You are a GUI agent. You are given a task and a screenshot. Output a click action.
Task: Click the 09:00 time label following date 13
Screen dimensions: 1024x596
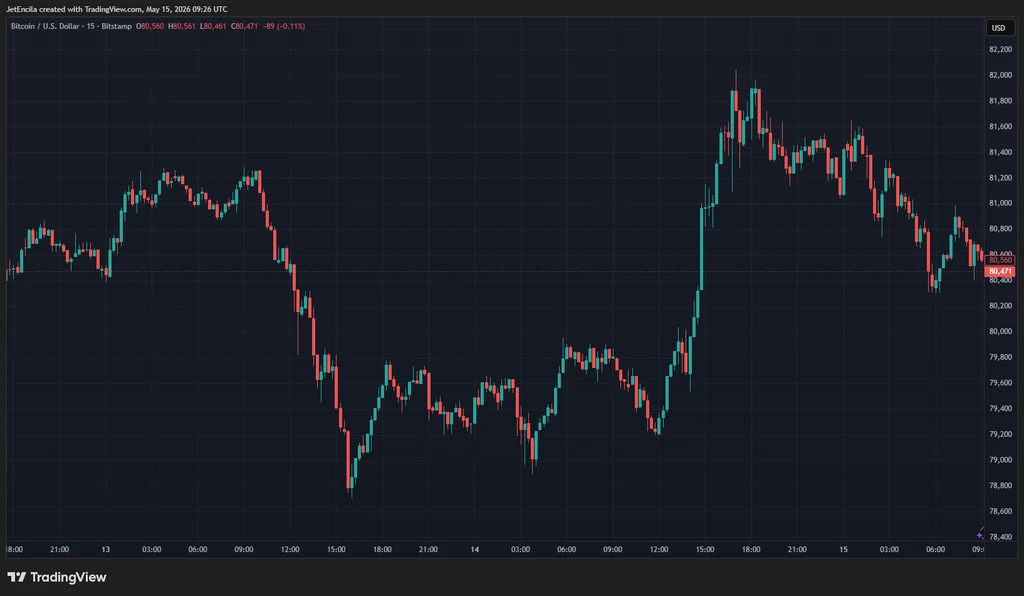click(x=244, y=550)
